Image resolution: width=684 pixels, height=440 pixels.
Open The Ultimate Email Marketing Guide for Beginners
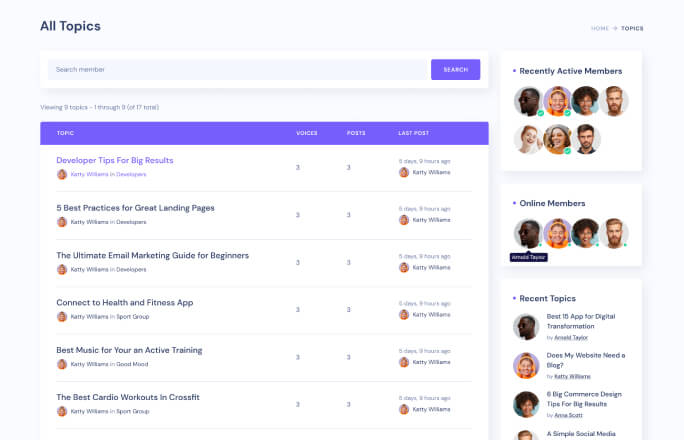tap(152, 255)
